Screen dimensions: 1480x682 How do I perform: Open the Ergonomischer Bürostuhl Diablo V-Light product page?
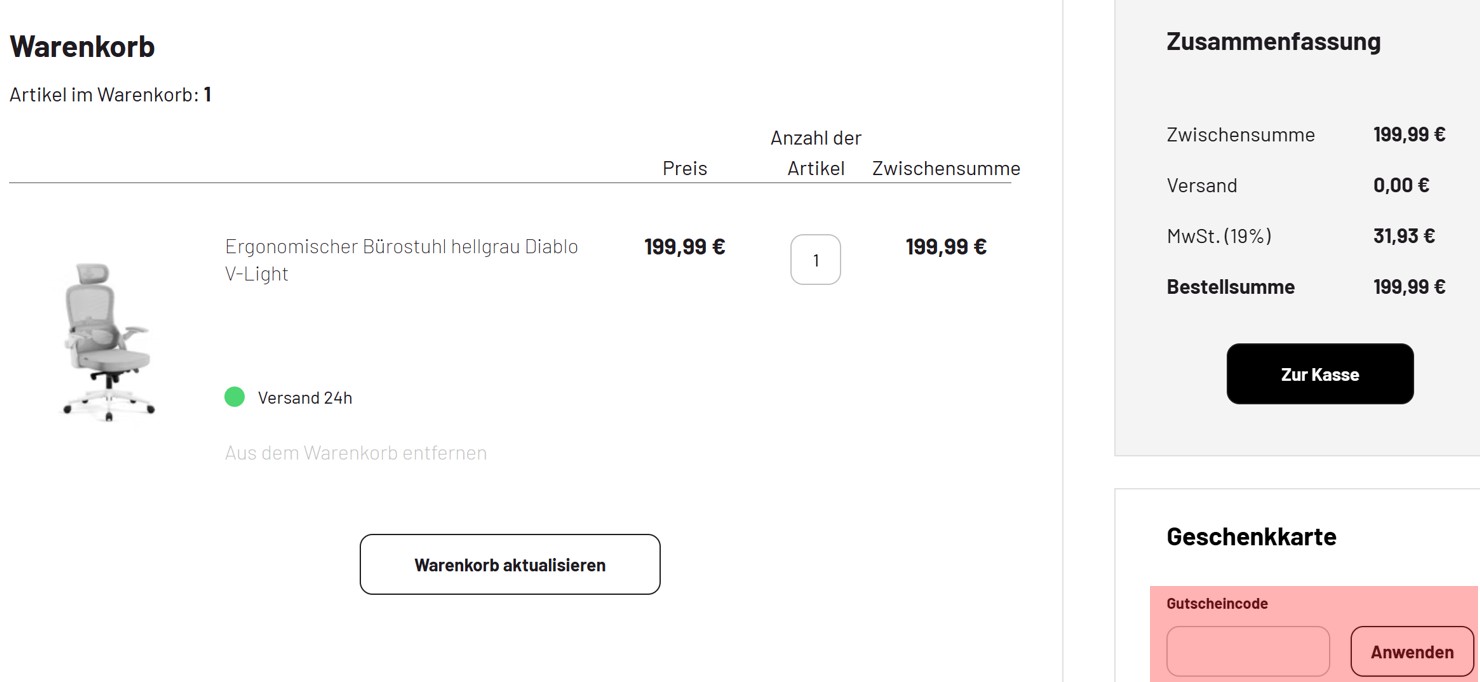coord(401,259)
